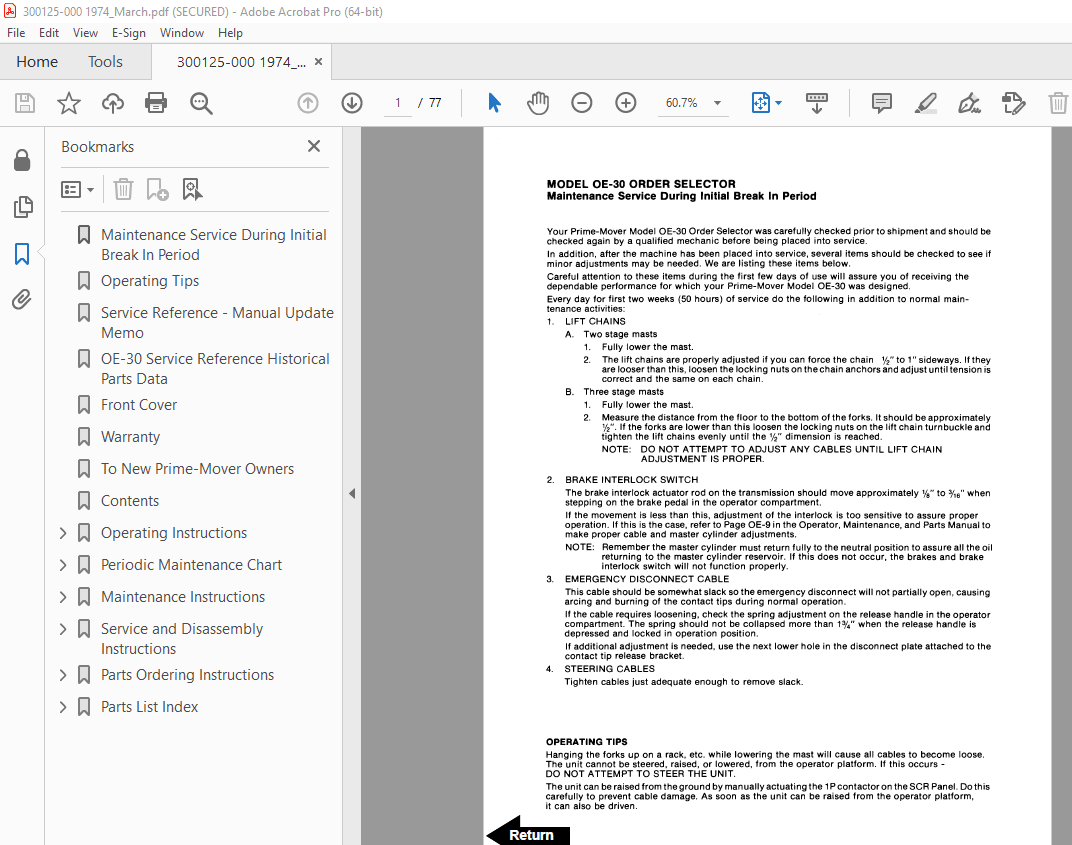Add a sticky note comment
This screenshot has width=1072, height=845.
tap(881, 102)
